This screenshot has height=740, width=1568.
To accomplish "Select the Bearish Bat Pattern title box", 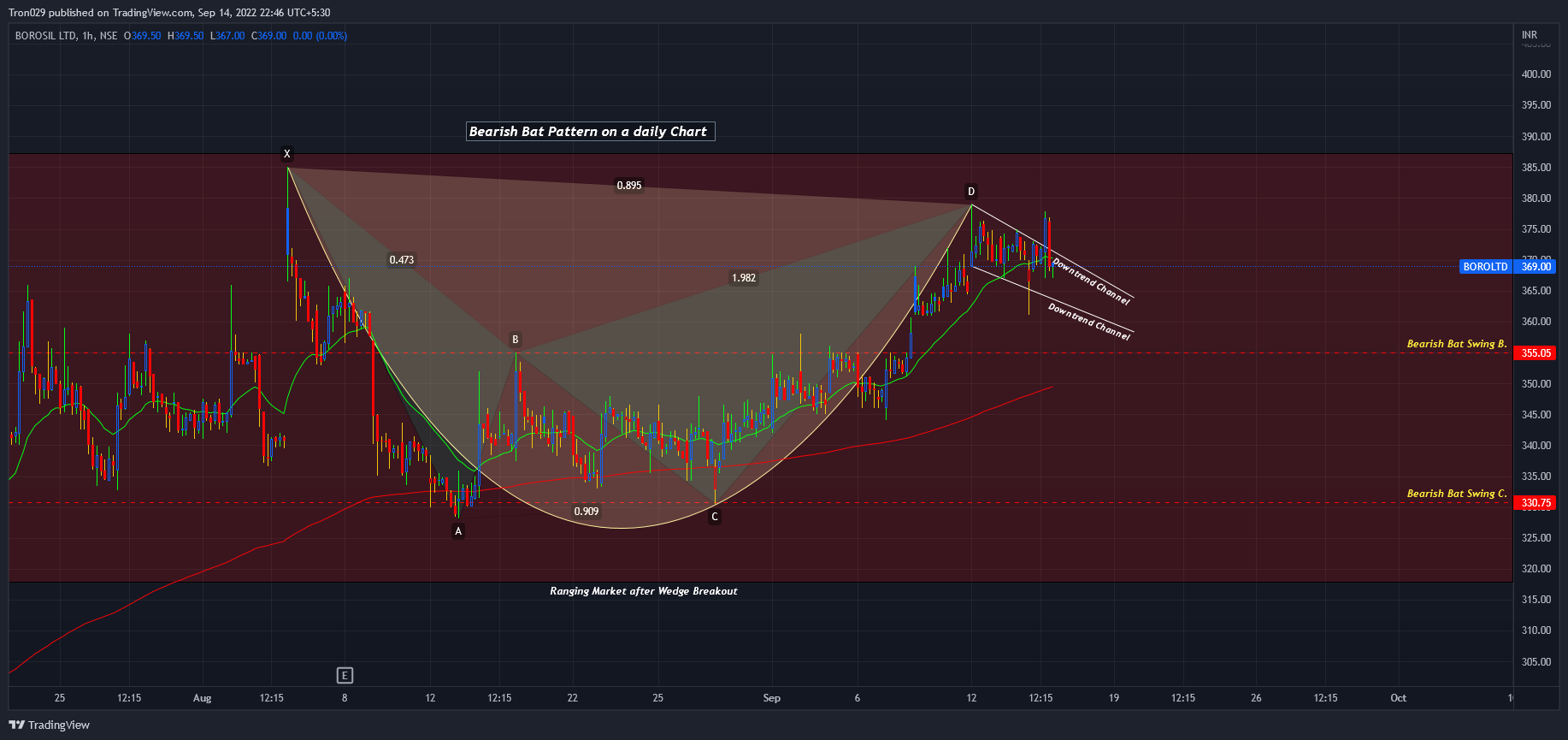I will tap(591, 131).
